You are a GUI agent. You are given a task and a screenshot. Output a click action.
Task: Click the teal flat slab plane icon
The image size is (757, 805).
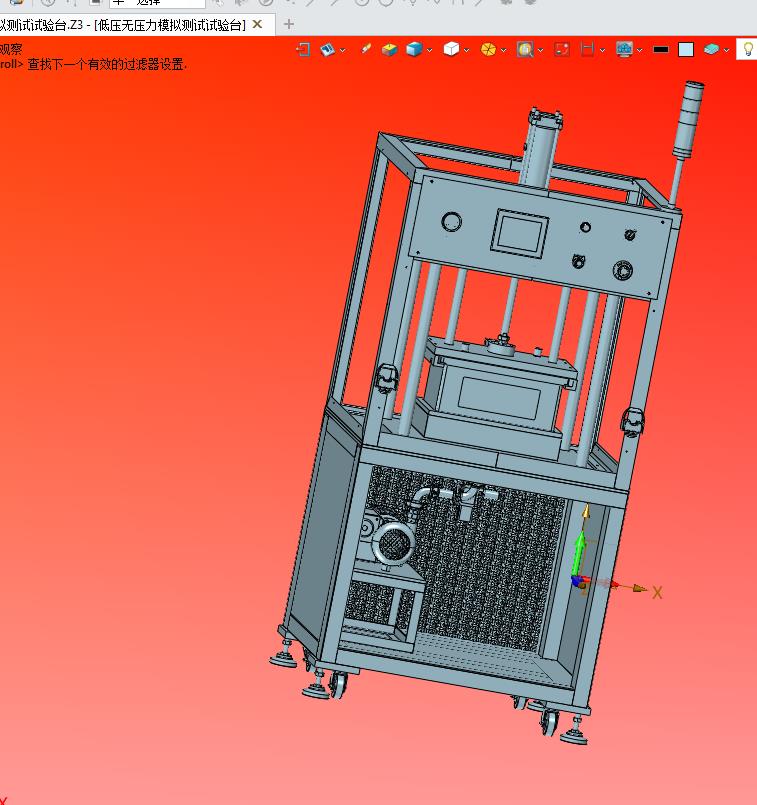pyautogui.click(x=711, y=49)
